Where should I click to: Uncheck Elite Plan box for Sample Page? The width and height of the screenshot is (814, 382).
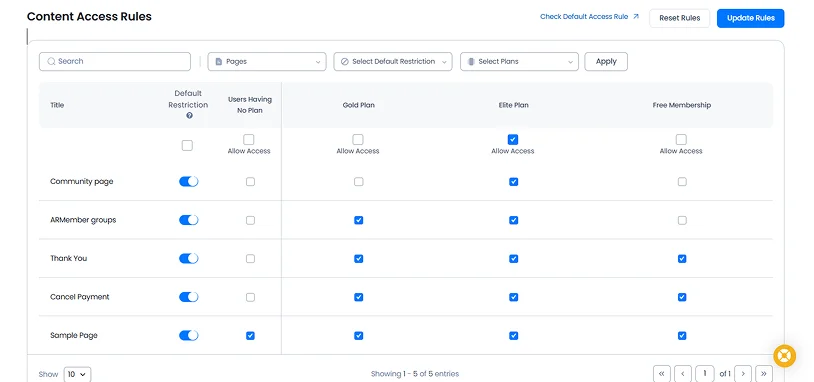(x=513, y=335)
